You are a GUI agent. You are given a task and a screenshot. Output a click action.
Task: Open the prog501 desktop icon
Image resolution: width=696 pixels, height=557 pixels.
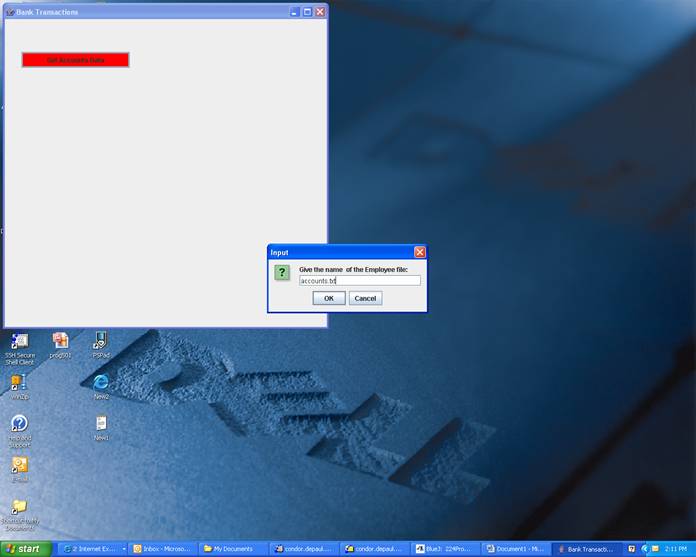(60, 341)
